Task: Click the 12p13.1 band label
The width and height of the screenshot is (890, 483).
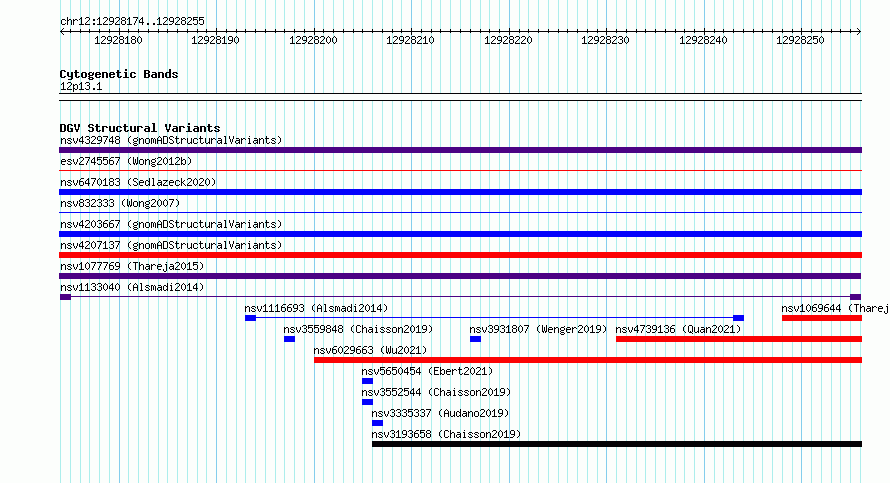Action: [81, 86]
